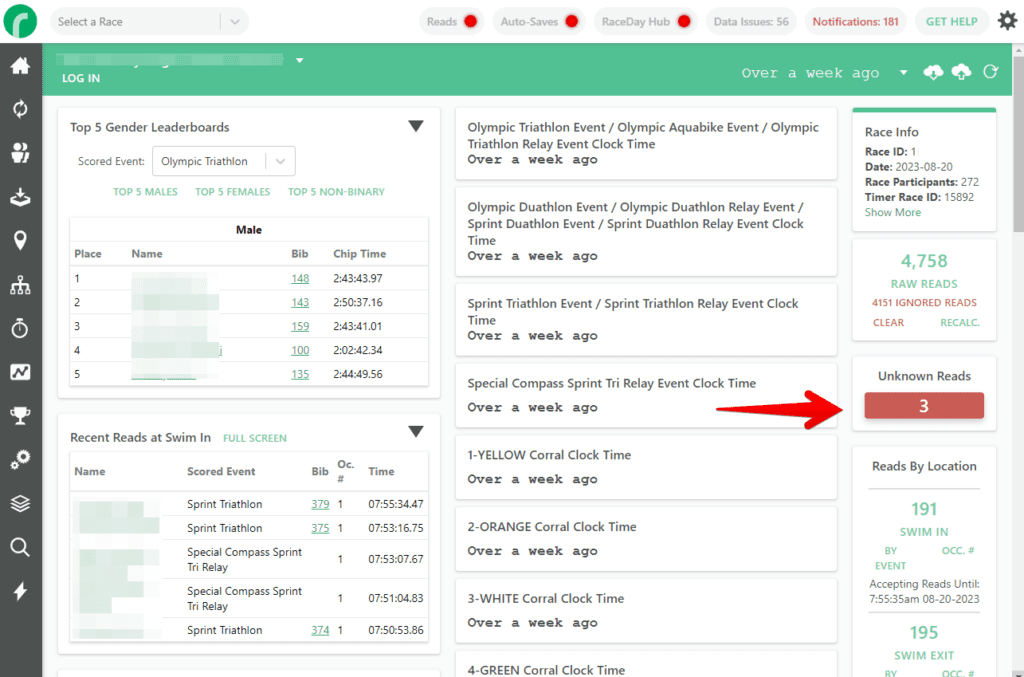Select the 1-YELLOW Corral Clock Time card
This screenshot has height=677, width=1024.
(x=646, y=467)
